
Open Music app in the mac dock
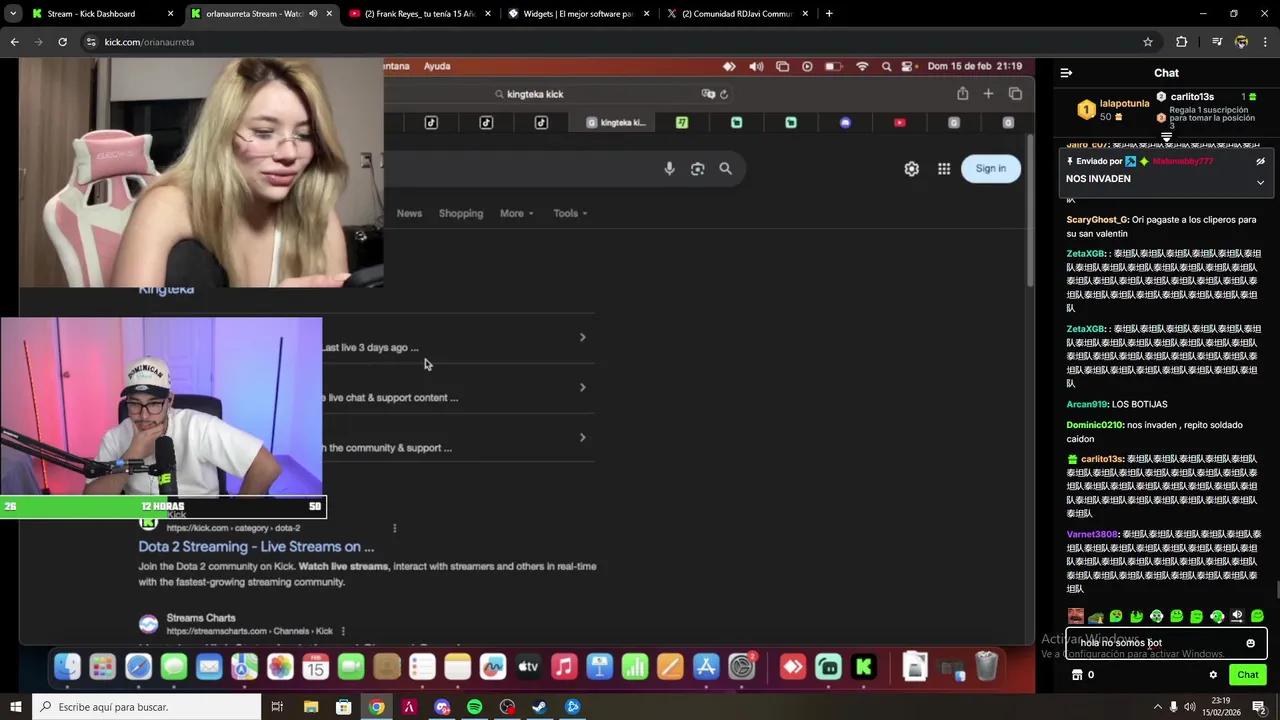click(x=564, y=666)
